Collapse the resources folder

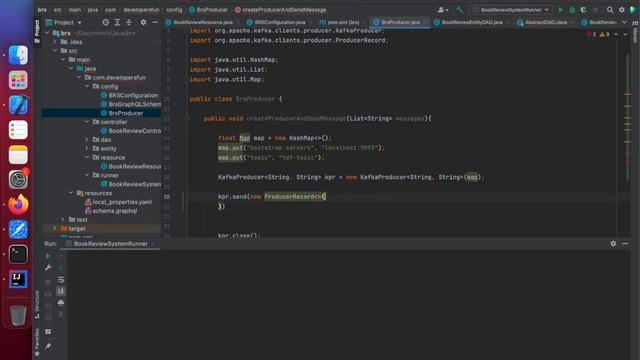(x=71, y=193)
